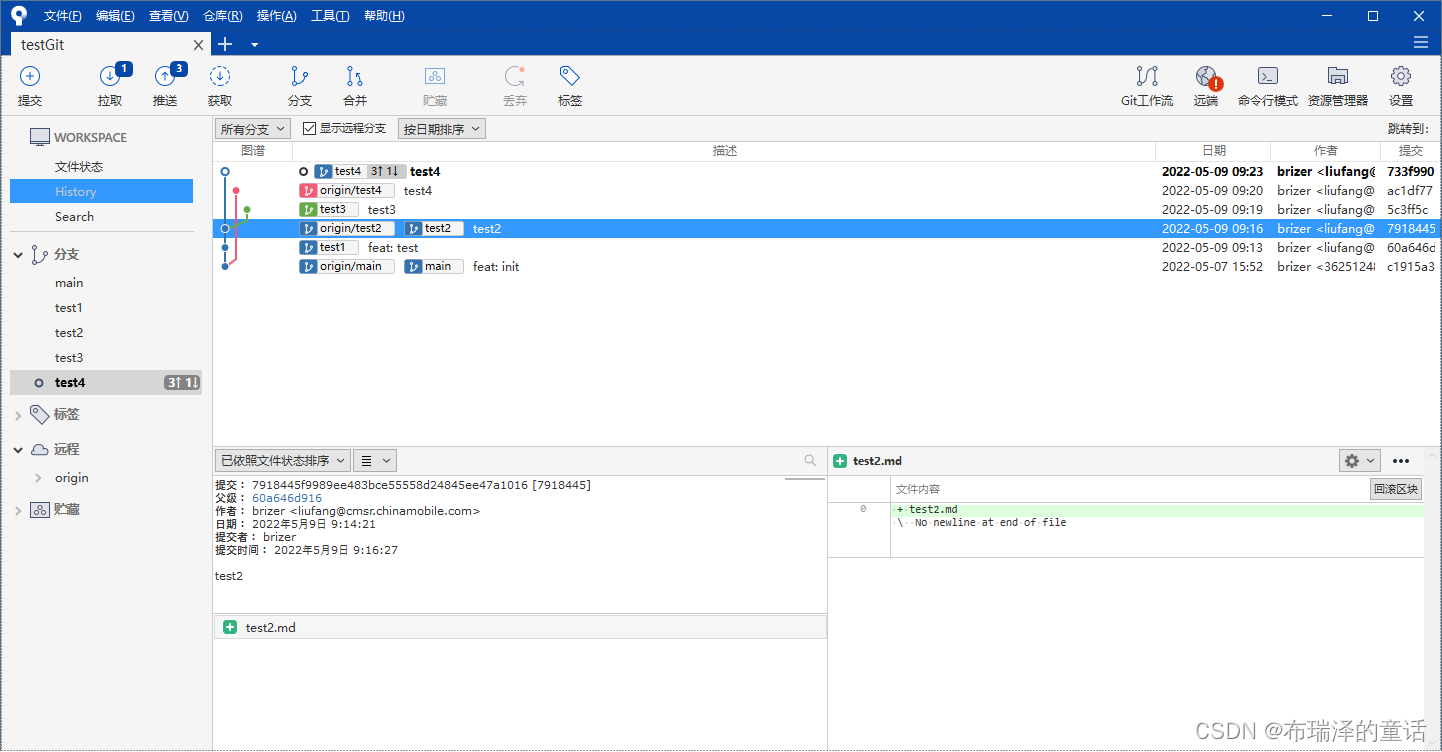Select the test4 commit row 733f990
The image size is (1442, 752).
(x=827, y=172)
